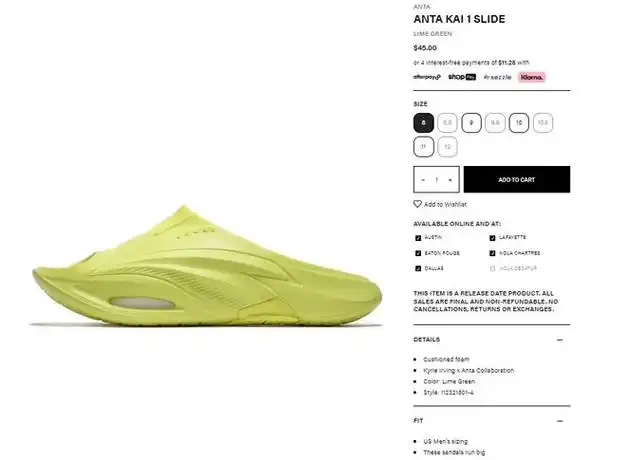Collapse the Fit section
The width and height of the screenshot is (626, 460).
[x=560, y=421]
